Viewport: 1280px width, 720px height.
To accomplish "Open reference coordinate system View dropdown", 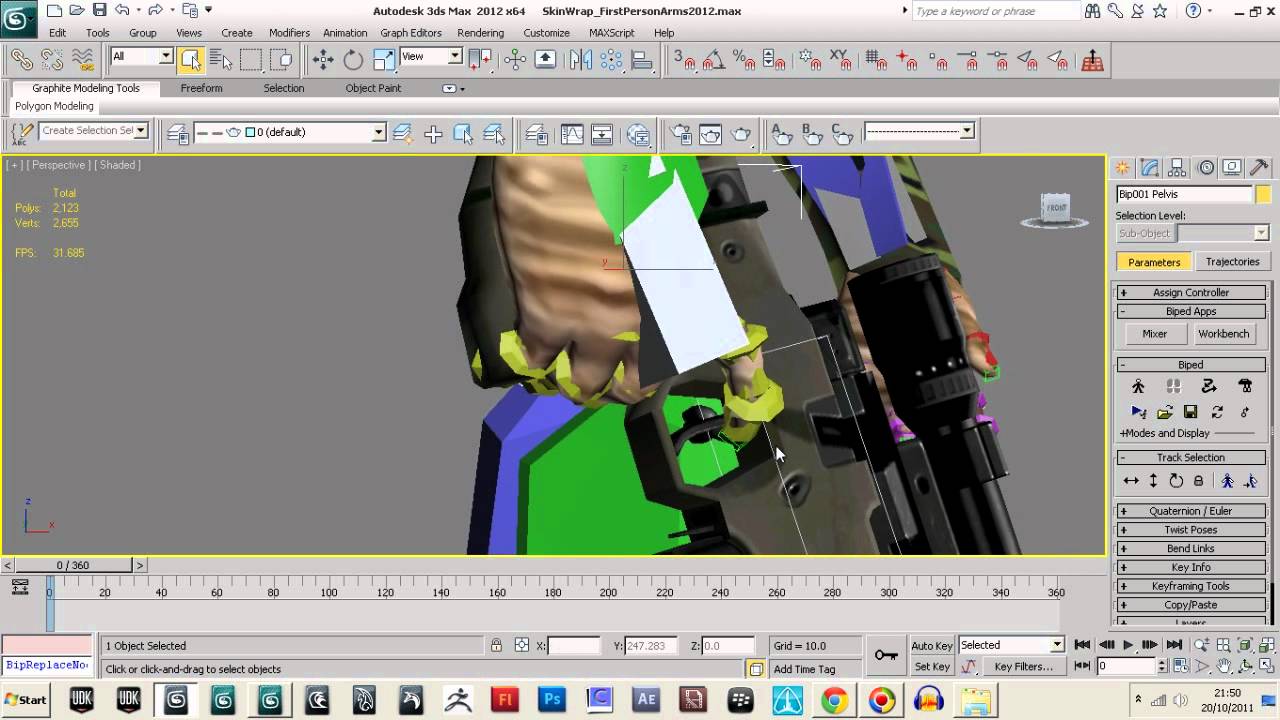I will (x=431, y=57).
